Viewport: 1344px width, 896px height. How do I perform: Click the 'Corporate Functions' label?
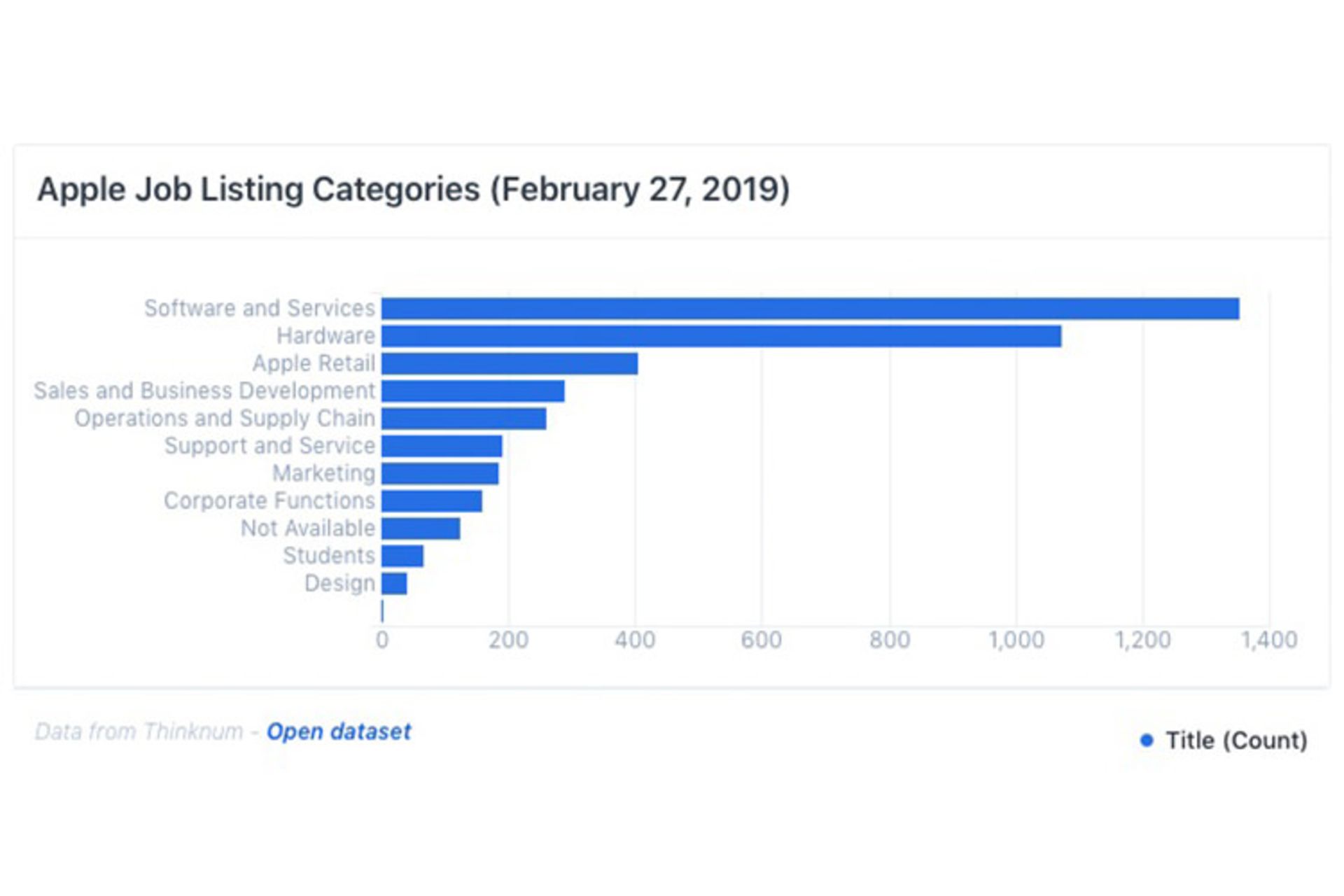(x=269, y=500)
